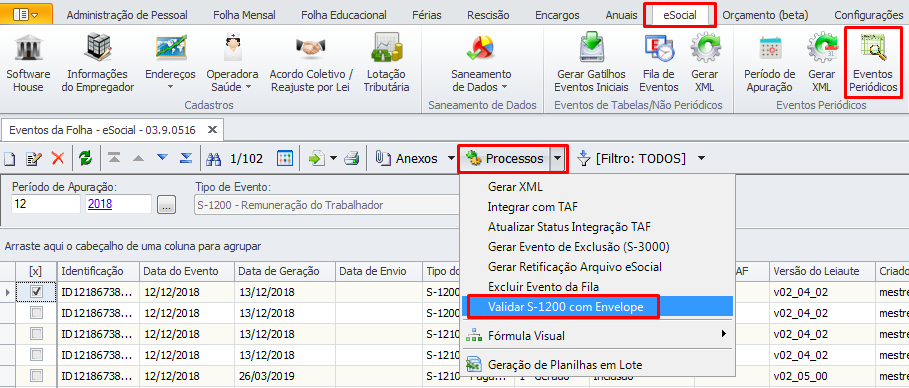Open Acordo Coletivo / Reajuste por Lei

tap(311, 63)
